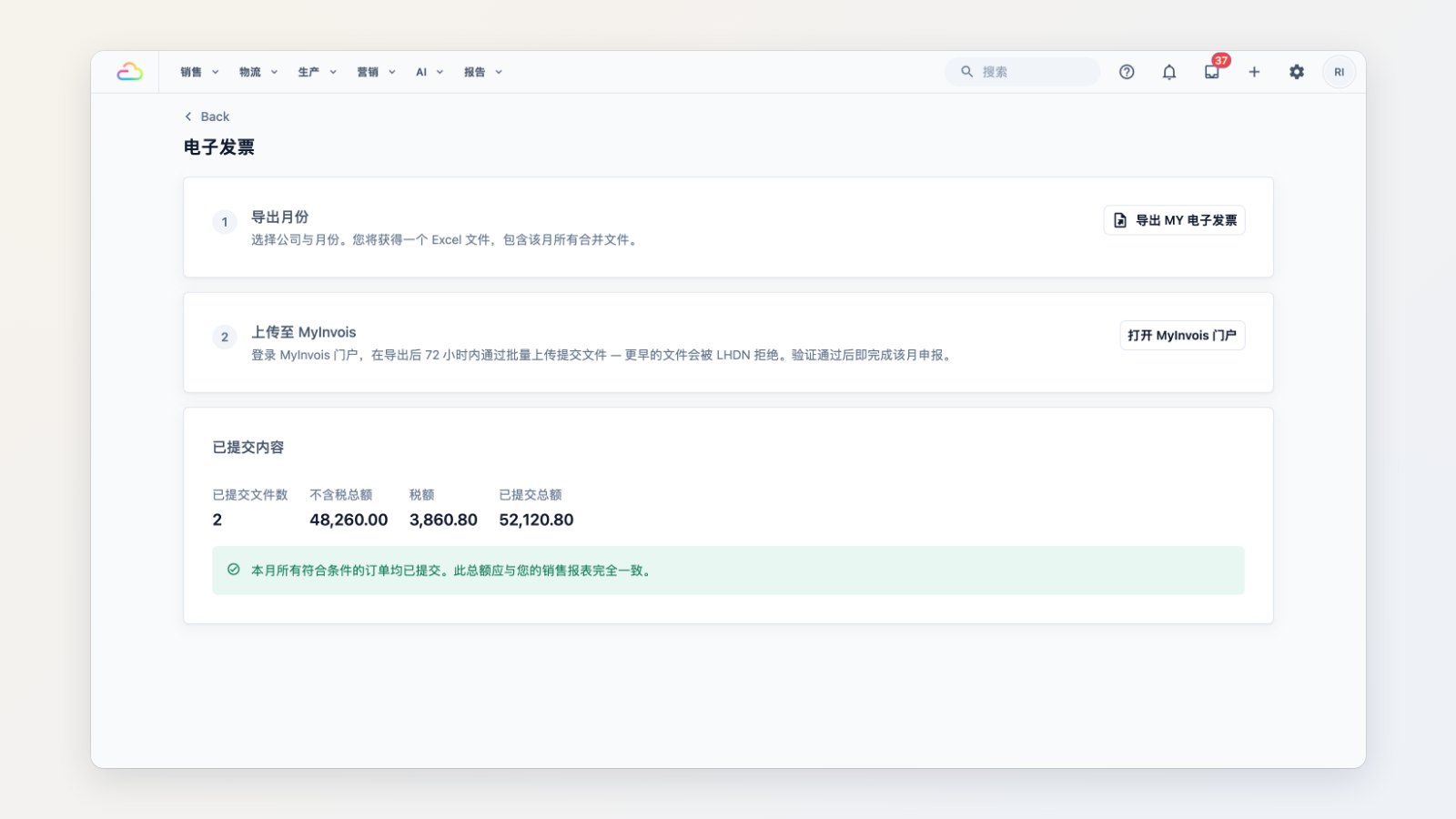Image resolution: width=1456 pixels, height=819 pixels.
Task: Open the inbox icon with 37 badge
Action: coord(1212,72)
